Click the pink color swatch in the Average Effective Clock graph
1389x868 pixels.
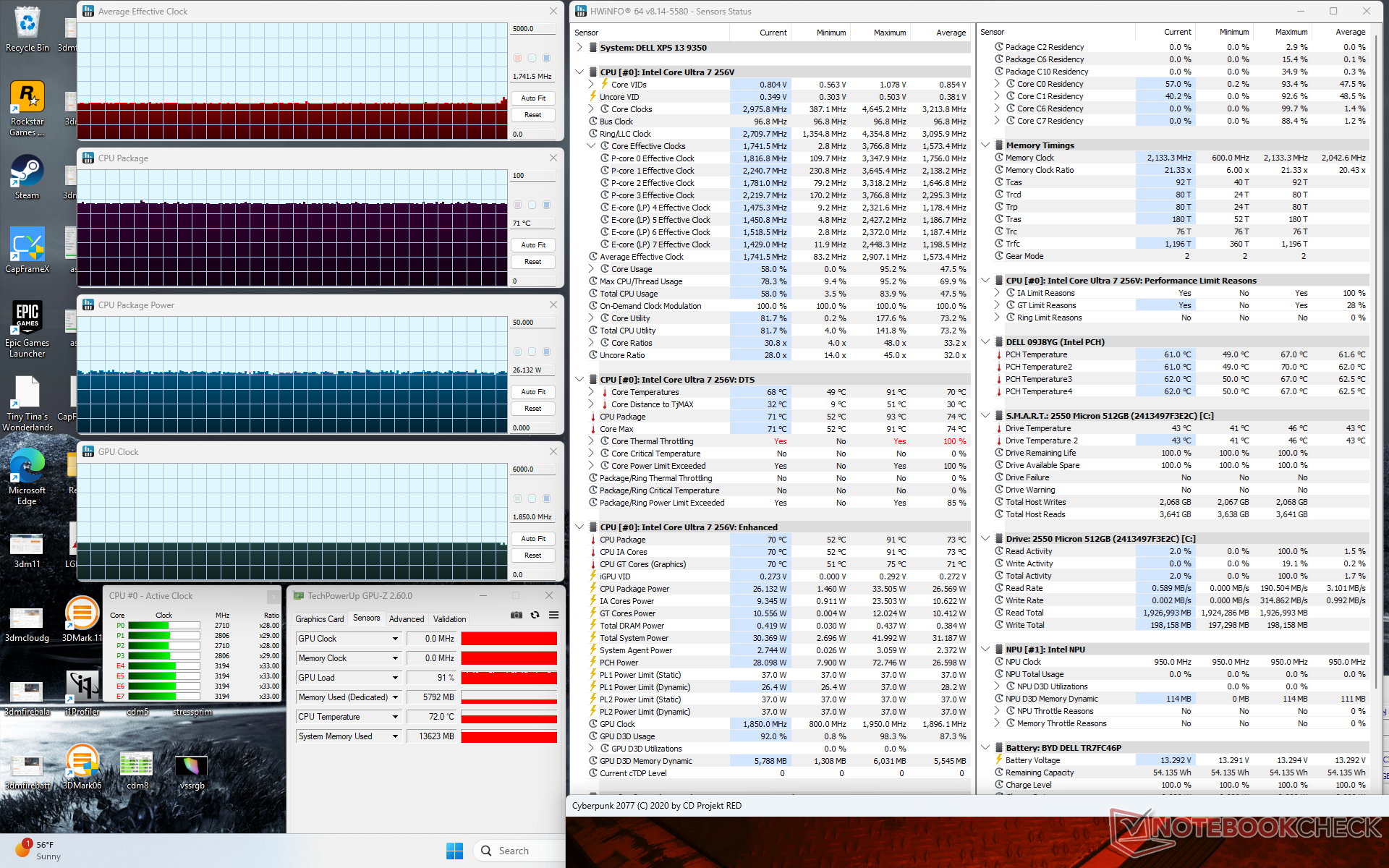point(517,58)
